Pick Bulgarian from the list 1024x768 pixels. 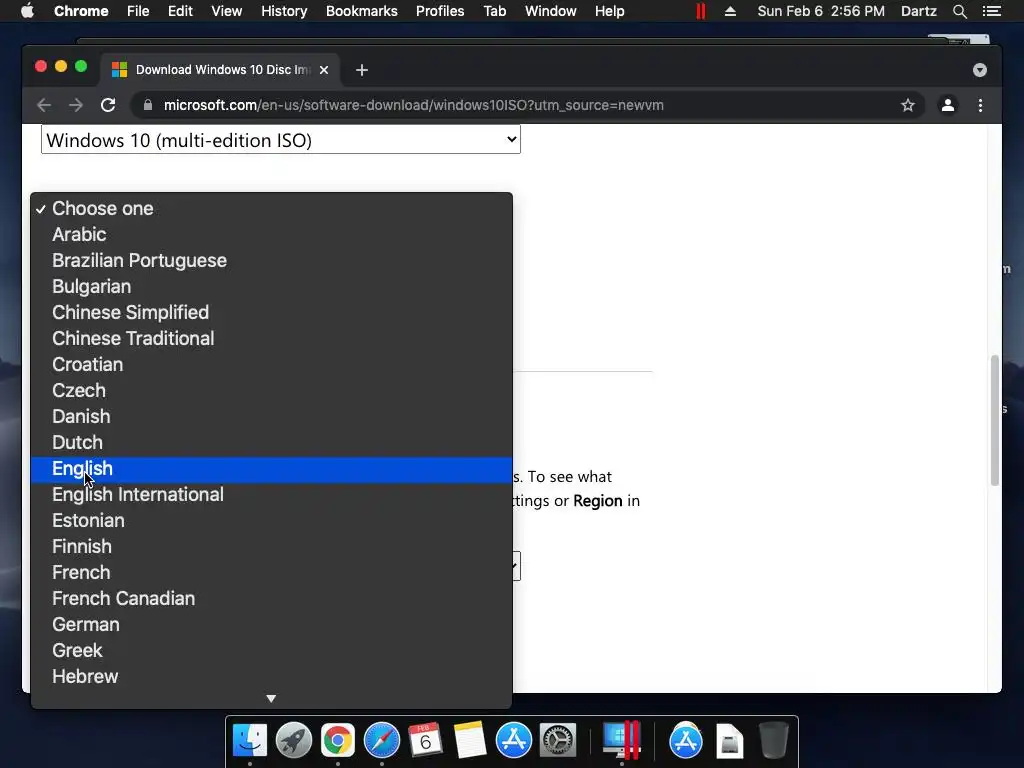(271, 287)
